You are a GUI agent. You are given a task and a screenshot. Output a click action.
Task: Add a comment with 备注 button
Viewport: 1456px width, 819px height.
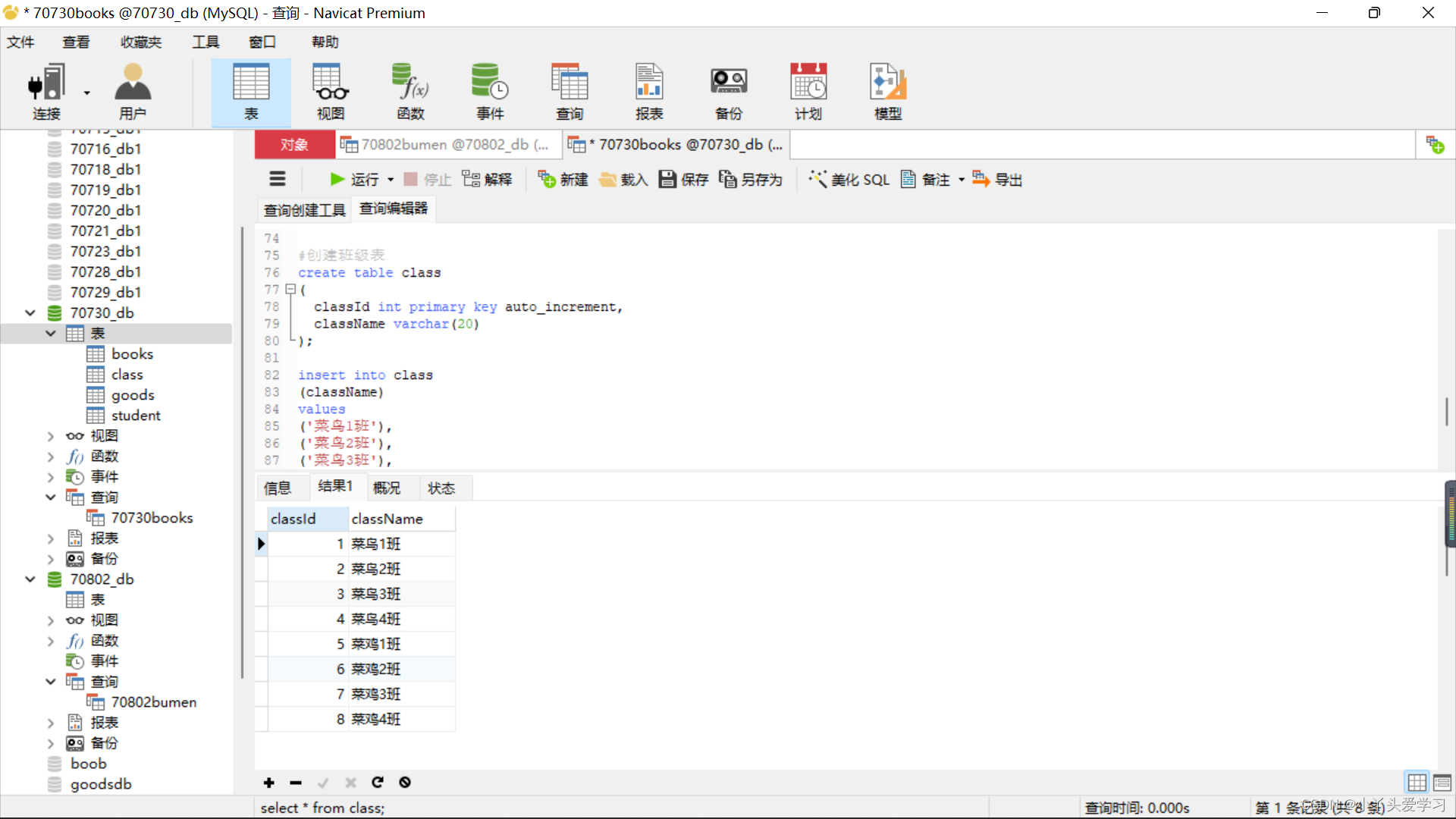(x=925, y=180)
